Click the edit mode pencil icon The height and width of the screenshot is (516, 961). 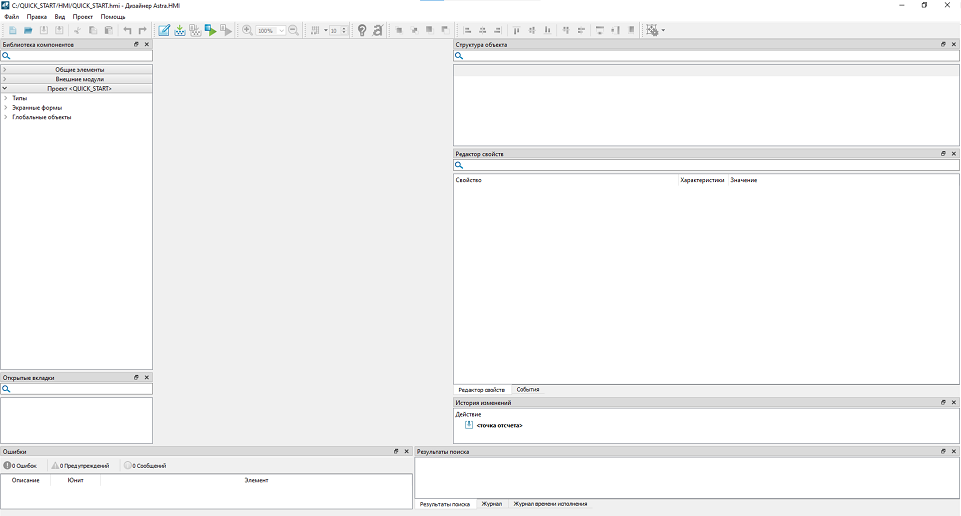(164, 31)
